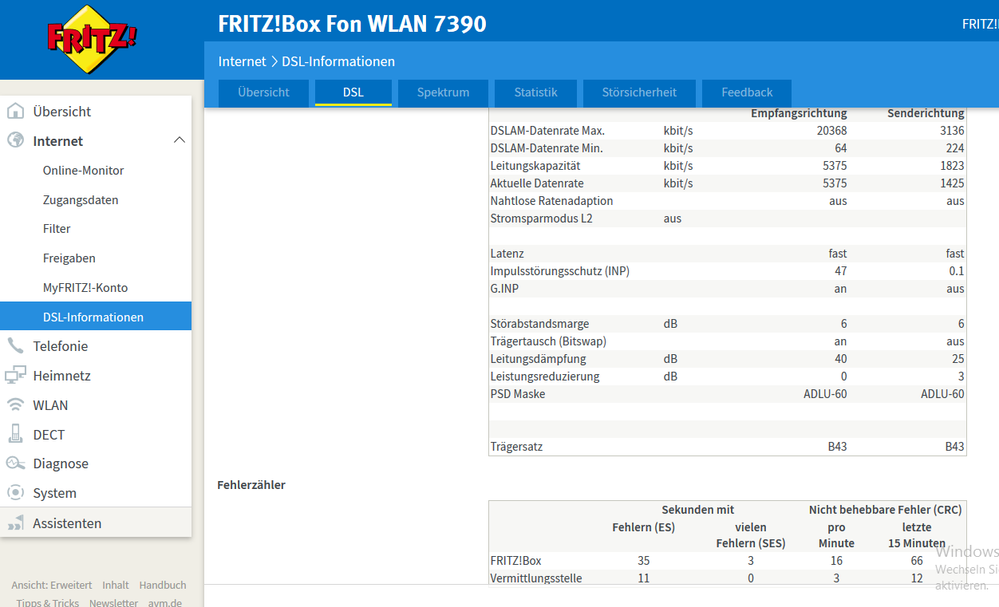The width and height of the screenshot is (999, 607).
Task: Click the Fehlerzähler heading
Action: coord(251,485)
